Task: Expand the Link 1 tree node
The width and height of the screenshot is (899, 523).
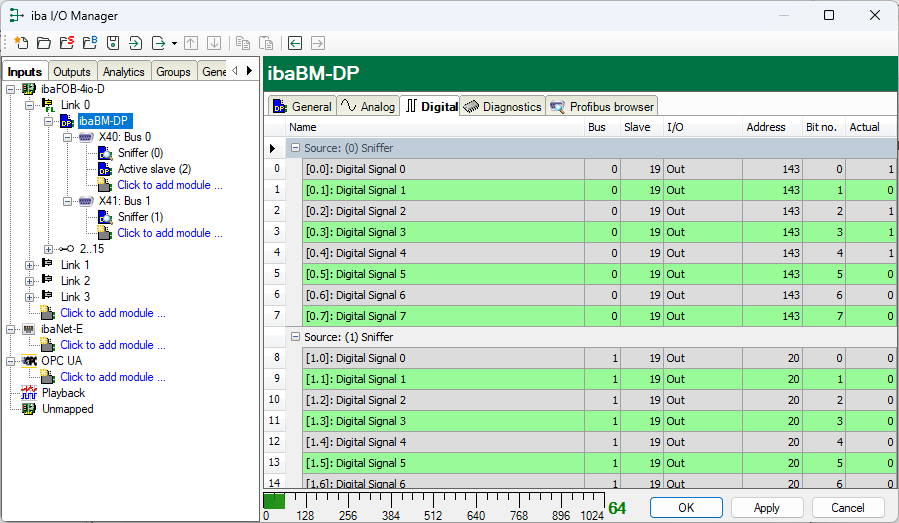Action: click(x=30, y=265)
